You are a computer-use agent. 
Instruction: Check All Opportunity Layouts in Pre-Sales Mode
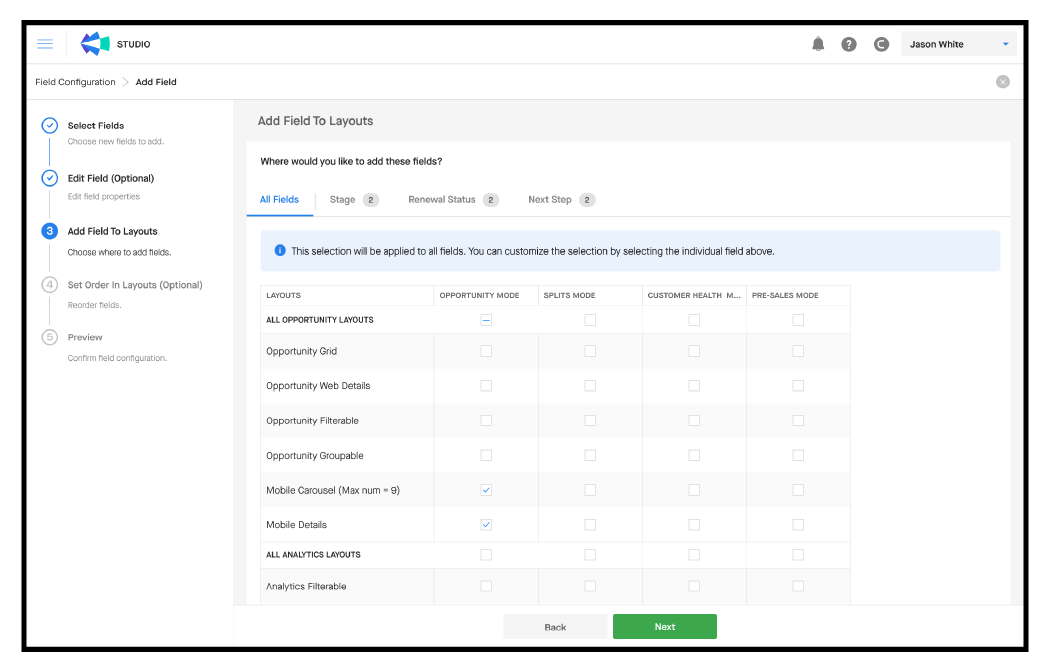click(x=798, y=320)
